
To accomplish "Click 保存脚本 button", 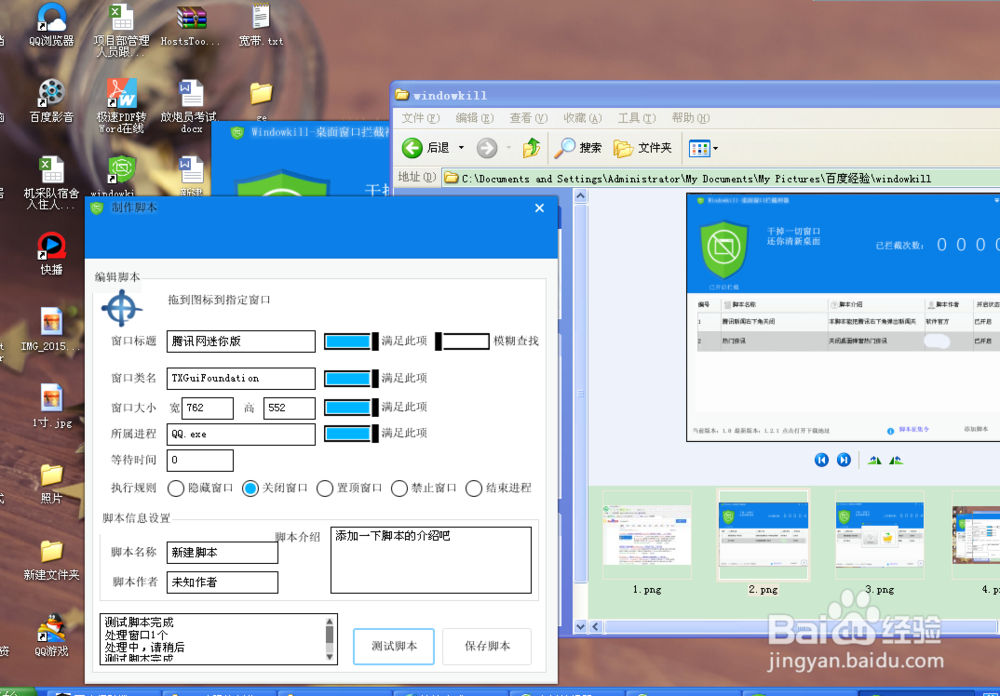I will point(487,646).
